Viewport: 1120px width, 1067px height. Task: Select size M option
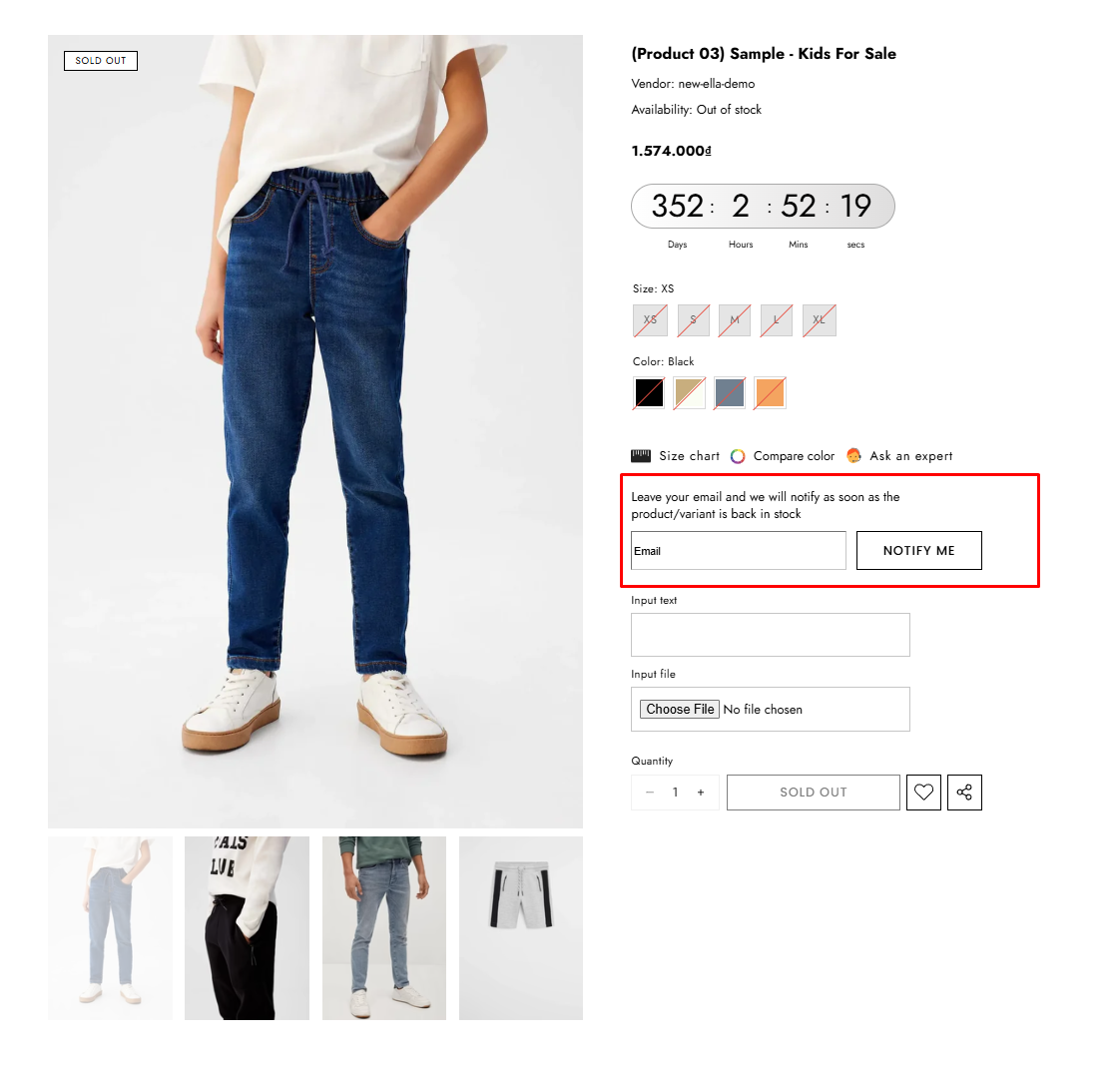tap(735, 320)
